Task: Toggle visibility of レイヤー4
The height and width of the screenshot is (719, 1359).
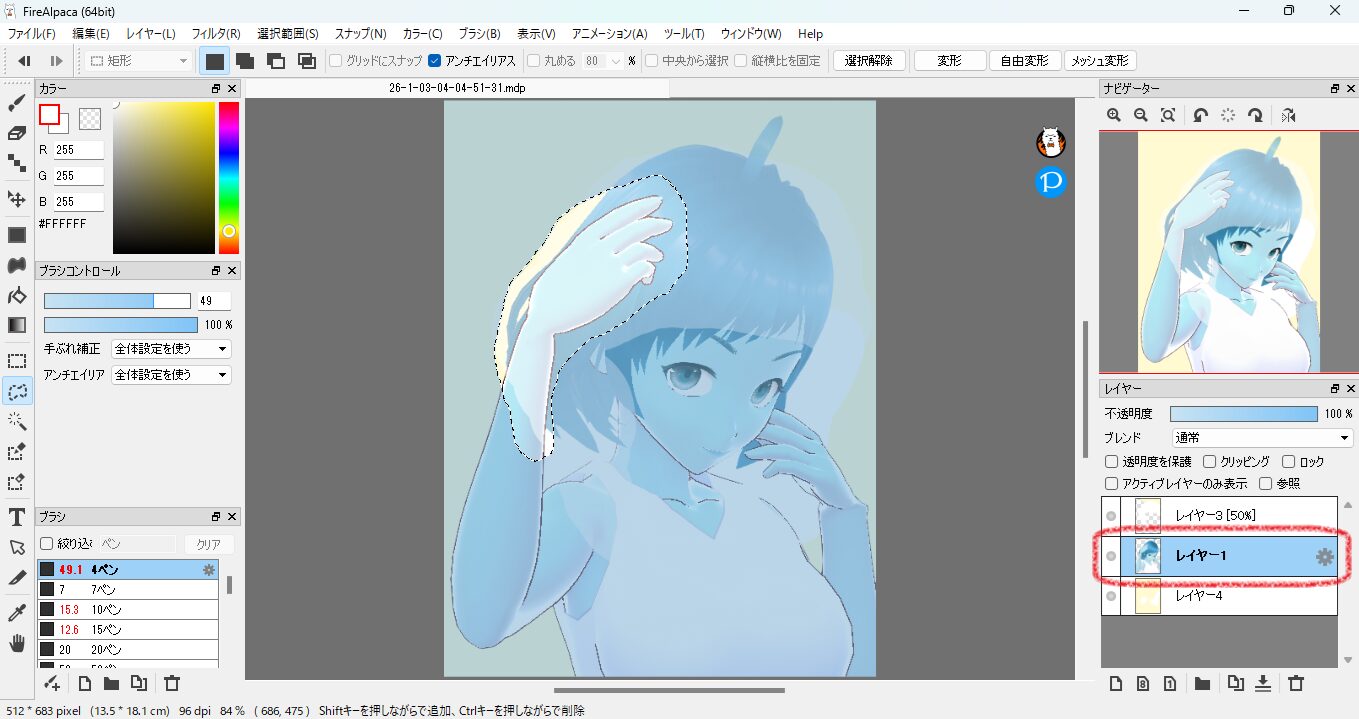Action: pyautogui.click(x=1111, y=596)
